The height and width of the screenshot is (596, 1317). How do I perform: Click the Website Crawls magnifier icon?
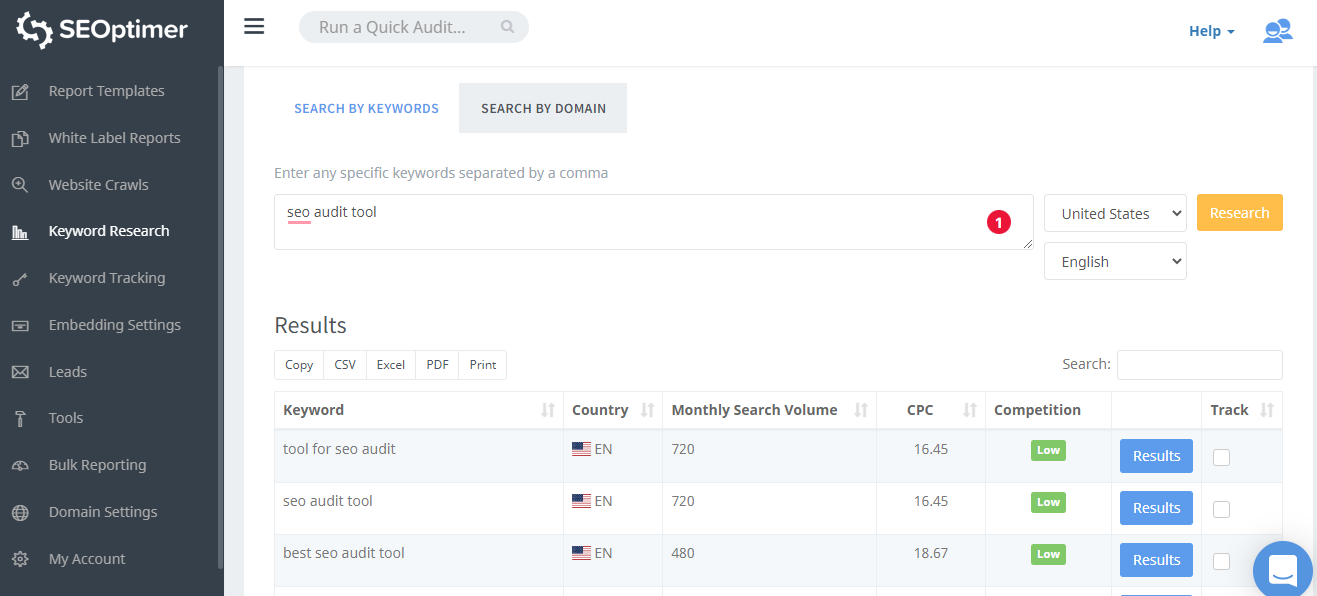[x=20, y=185]
